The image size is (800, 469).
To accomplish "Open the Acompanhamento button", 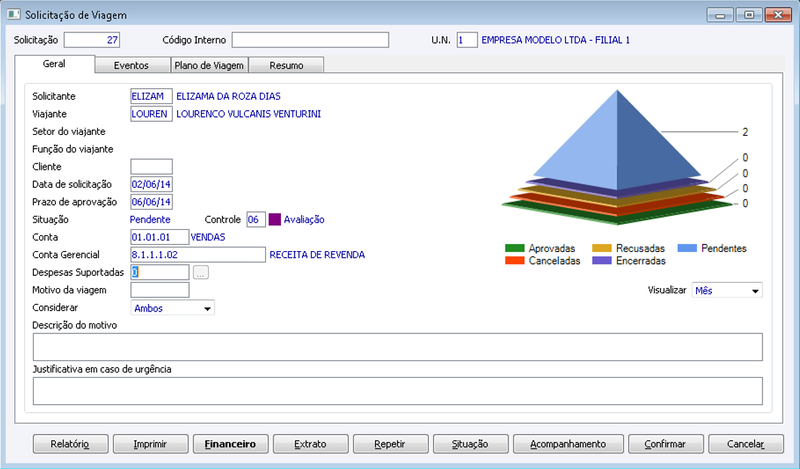I will pyautogui.click(x=568, y=444).
